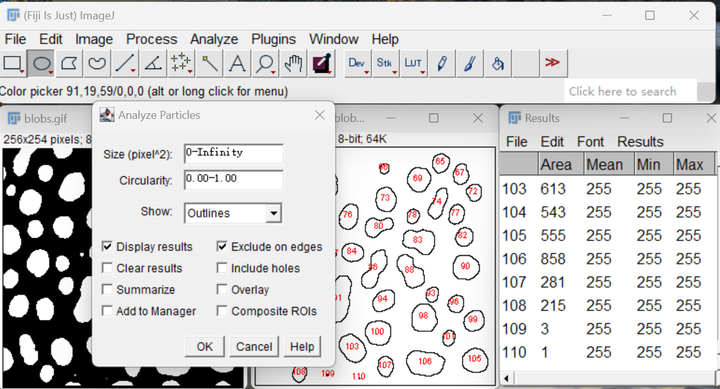Choose the Polygon selection tool

coord(69,63)
